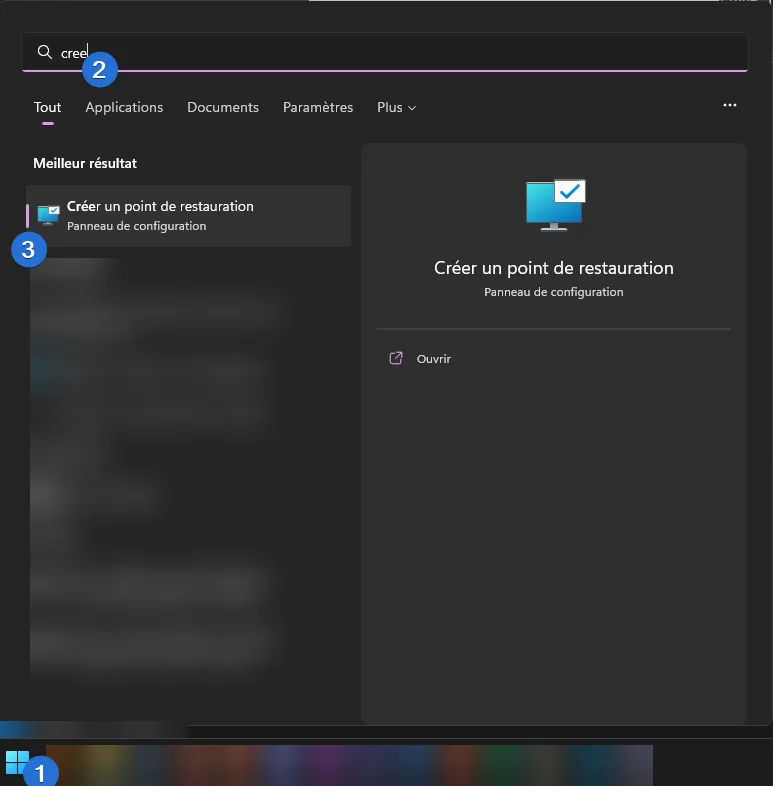Click the blue number 1 badge
The height and width of the screenshot is (786, 773).
(41, 772)
